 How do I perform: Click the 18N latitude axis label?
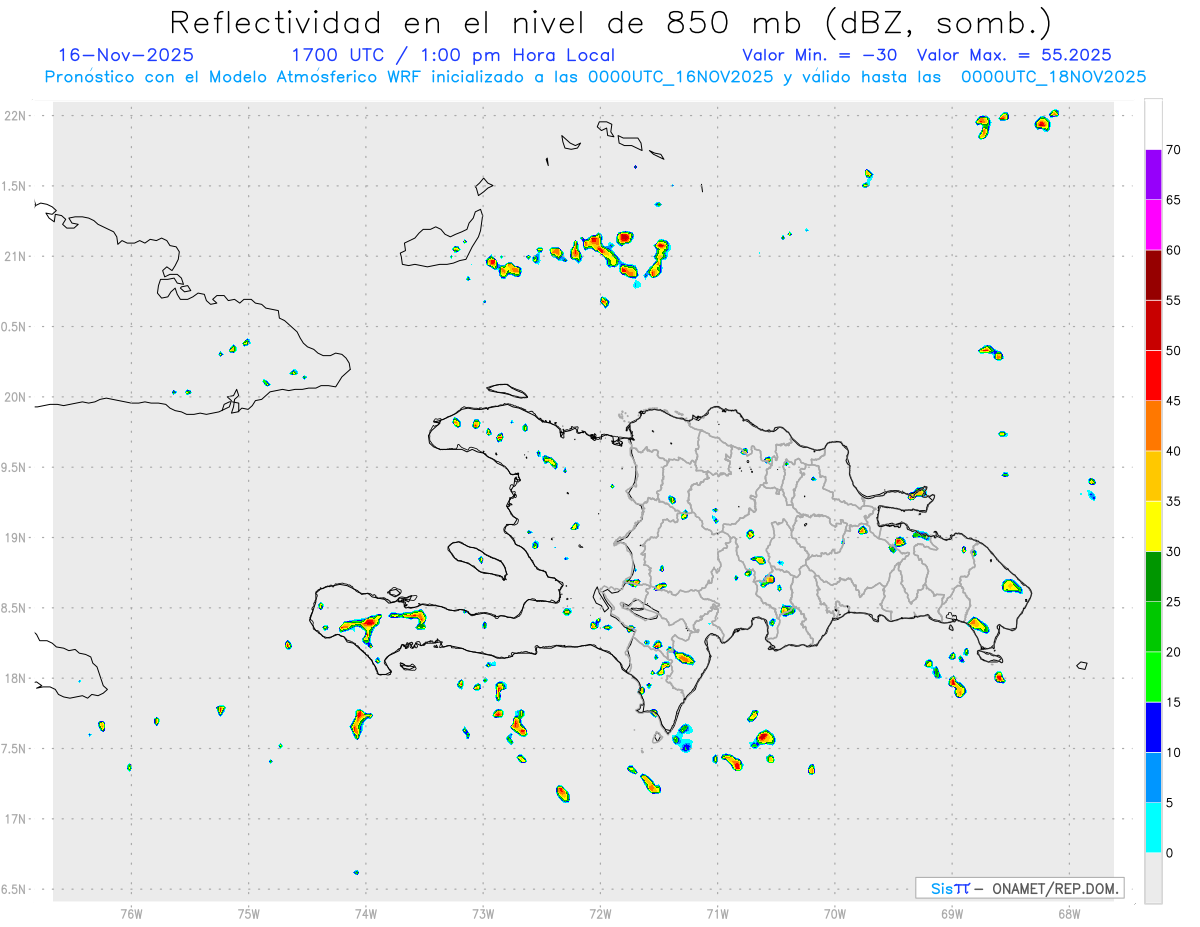point(17,678)
